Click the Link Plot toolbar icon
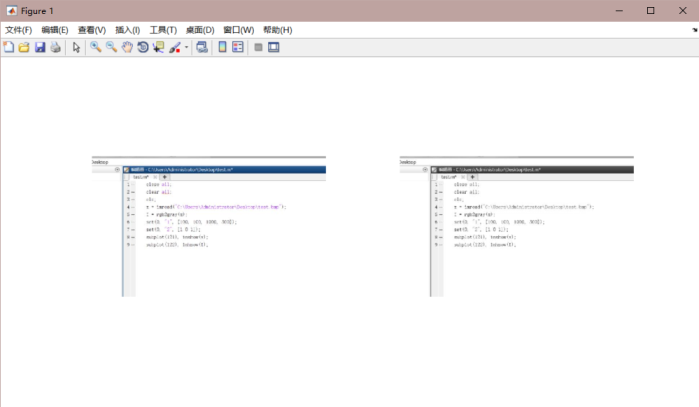The height and width of the screenshot is (407, 699). click(x=202, y=47)
